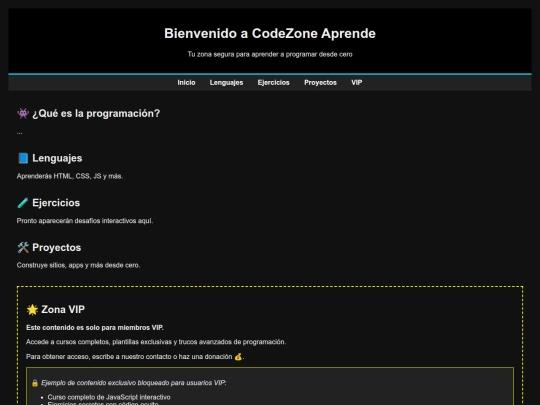Image resolution: width=540 pixels, height=405 pixels.
Task: Click 'Este contenido es solo para miembros VIP.'
Action: tap(95, 328)
